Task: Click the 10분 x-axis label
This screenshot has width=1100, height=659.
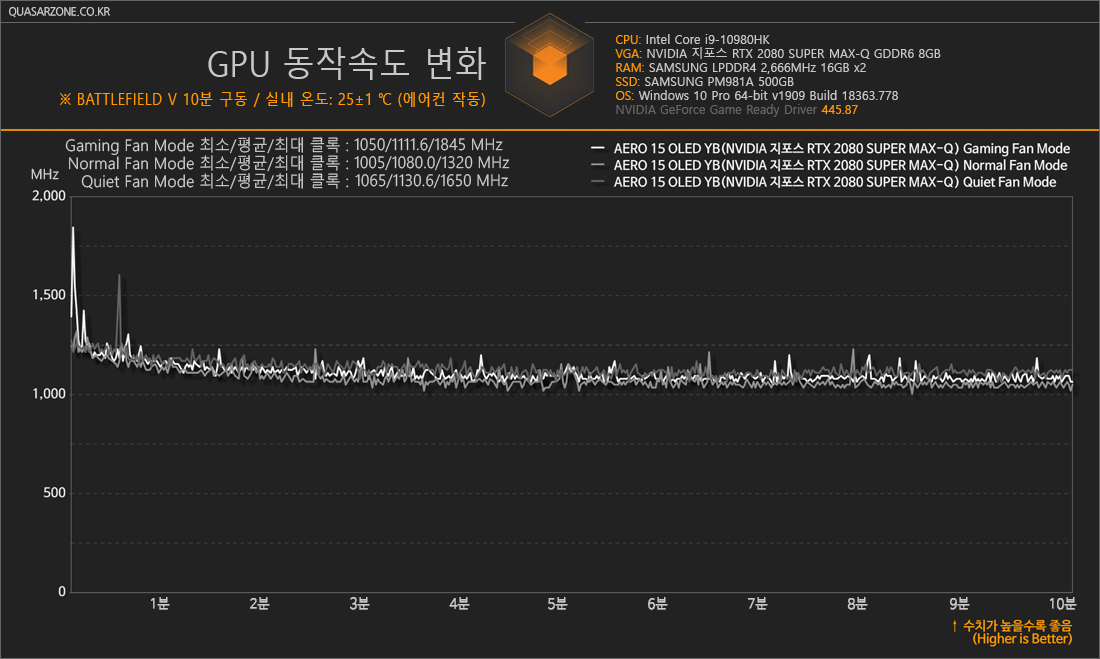Action: [1062, 604]
